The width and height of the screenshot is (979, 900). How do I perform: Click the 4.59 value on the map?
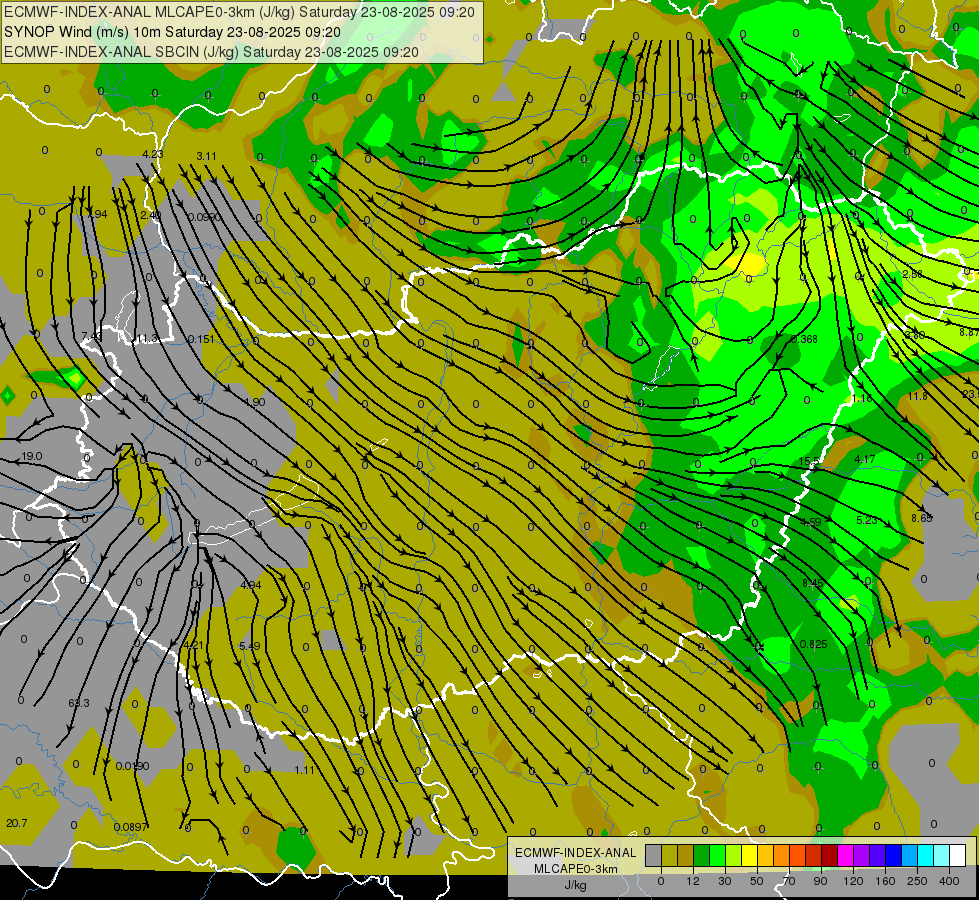coord(810,522)
